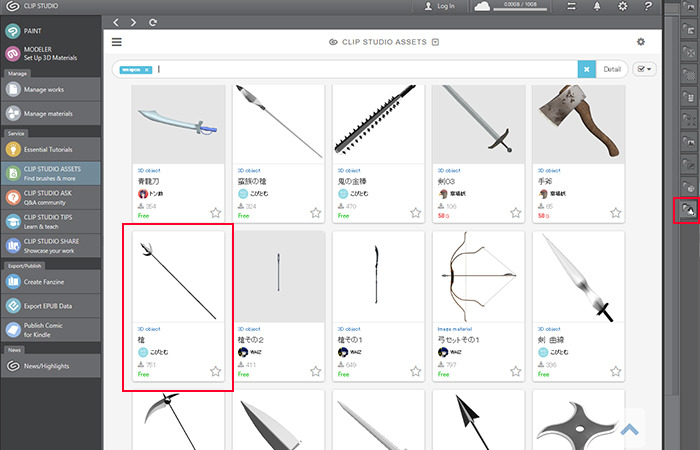Click the 剣 曲線 asset title
Screen dimensions: 700x450
tap(553, 340)
